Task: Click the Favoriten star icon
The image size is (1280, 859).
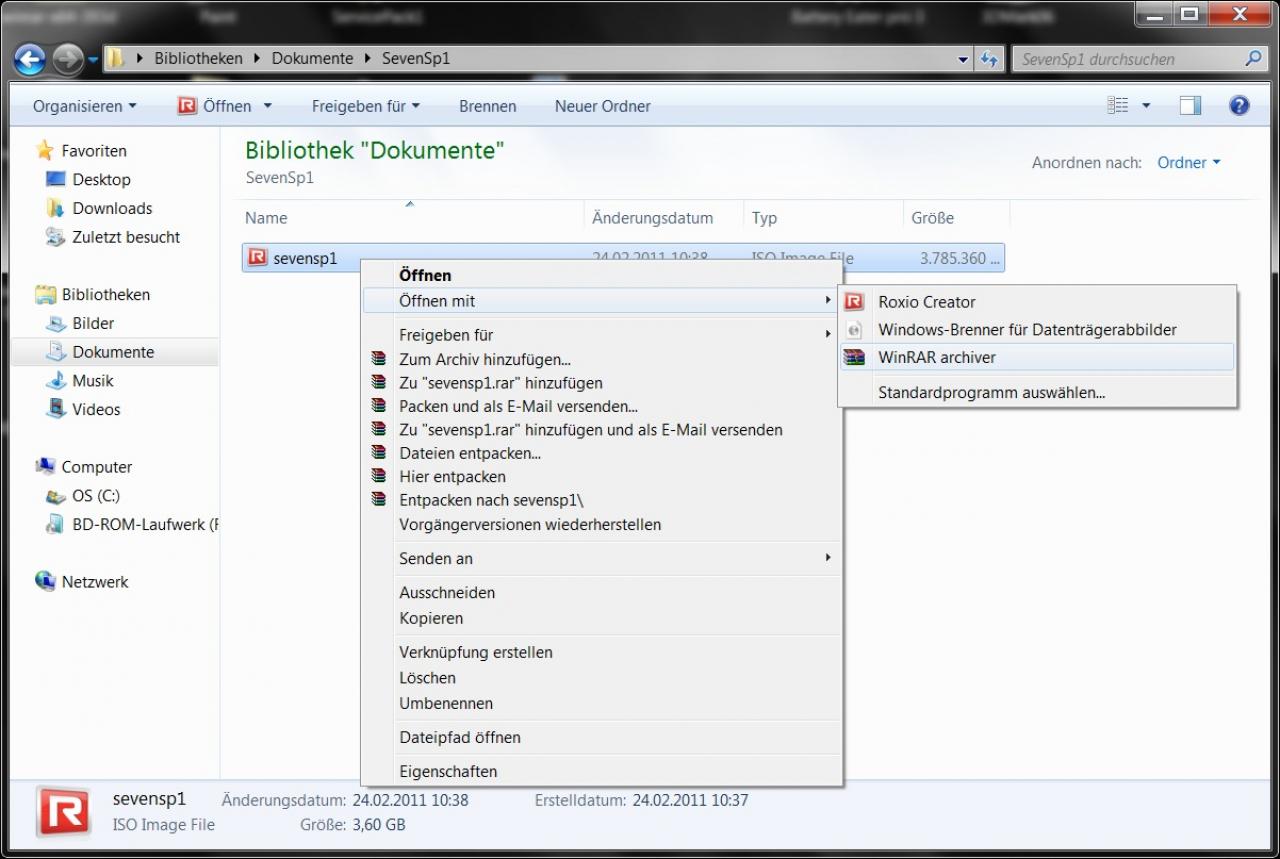Action: pos(45,151)
